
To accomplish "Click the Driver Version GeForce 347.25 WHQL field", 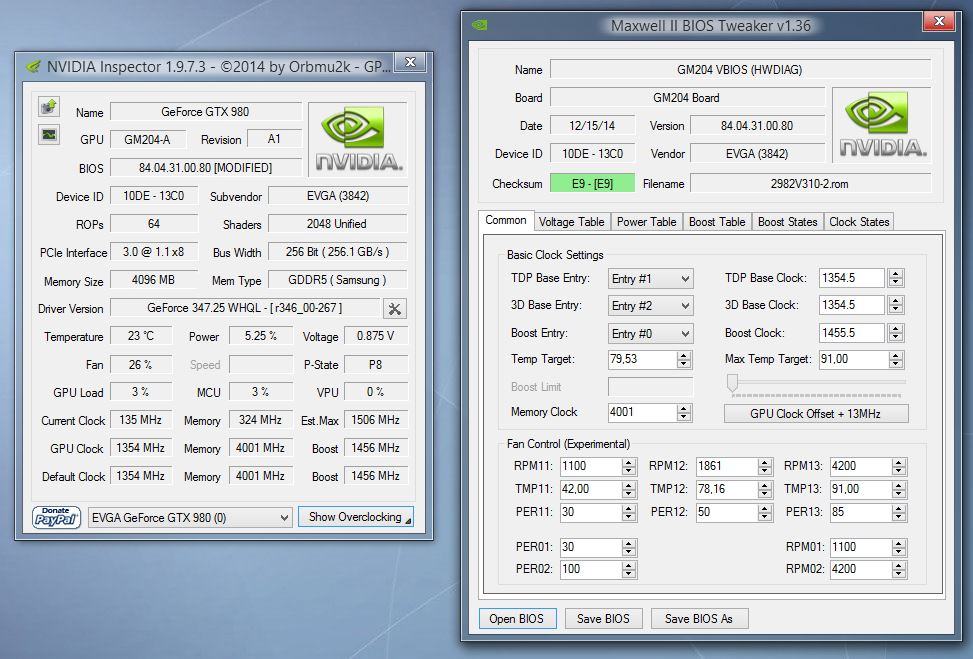I will coord(244,308).
